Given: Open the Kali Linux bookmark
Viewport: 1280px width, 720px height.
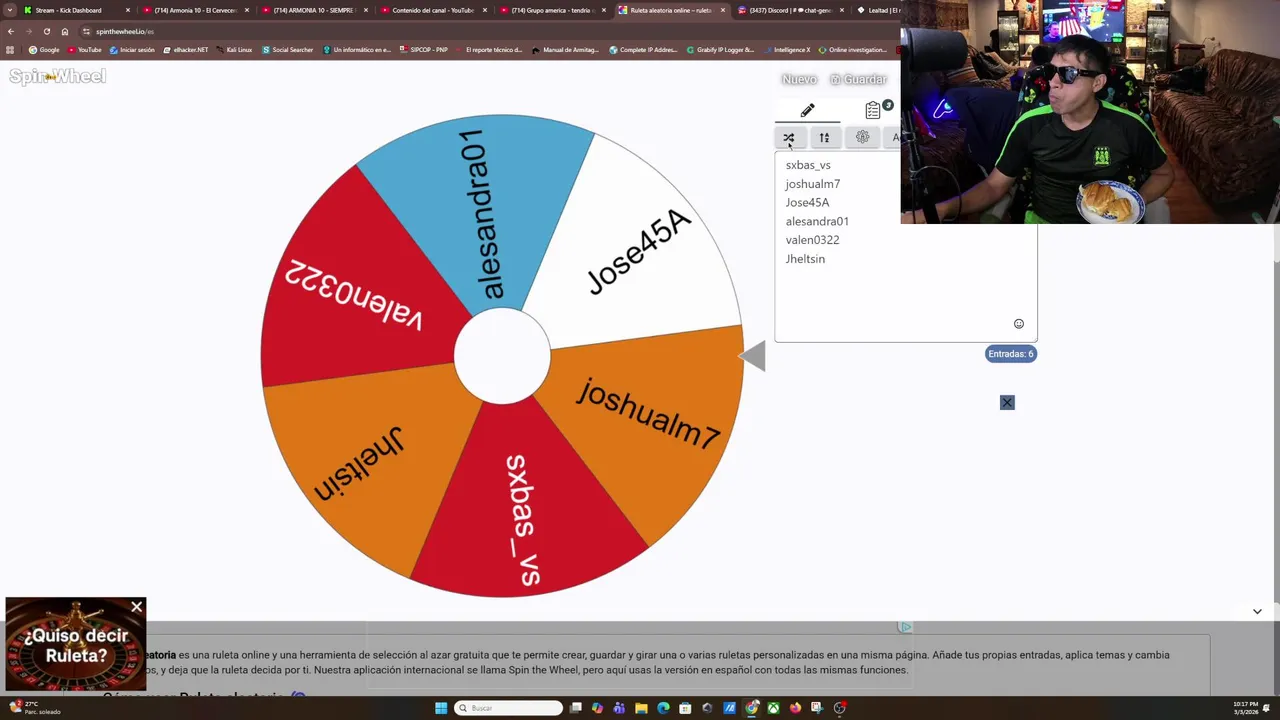Looking at the screenshot, I should pyautogui.click(x=234, y=50).
